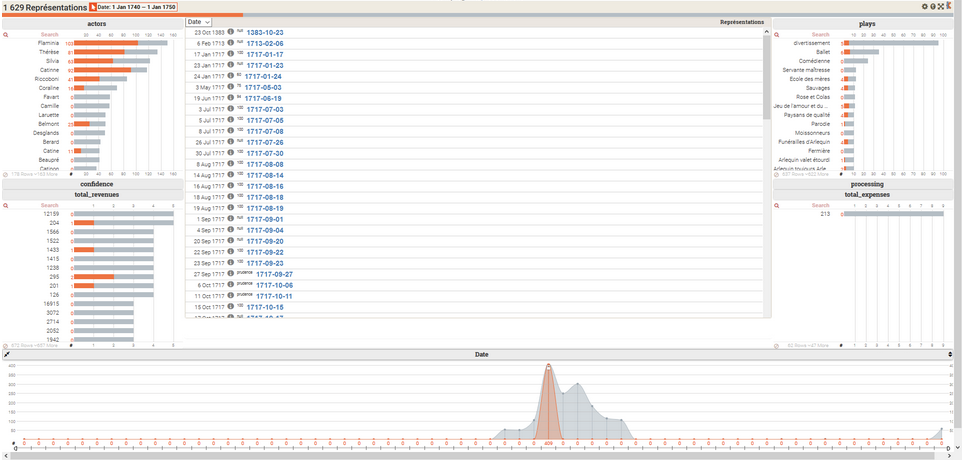Click the timeline peak handle at 400
The height and width of the screenshot is (460, 962).
[x=548, y=366]
